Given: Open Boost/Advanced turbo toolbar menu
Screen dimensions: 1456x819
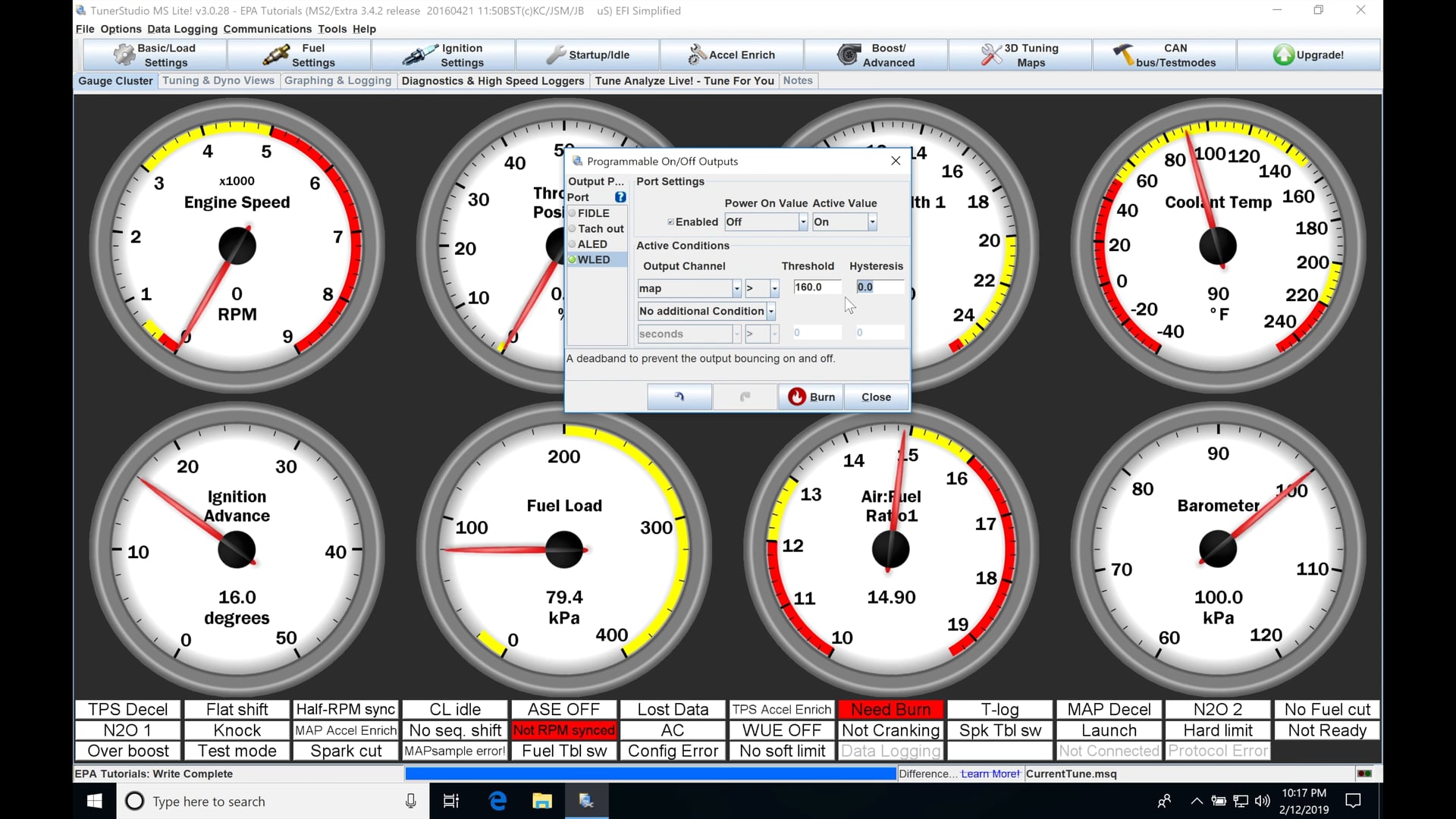Looking at the screenshot, I should click(876, 55).
